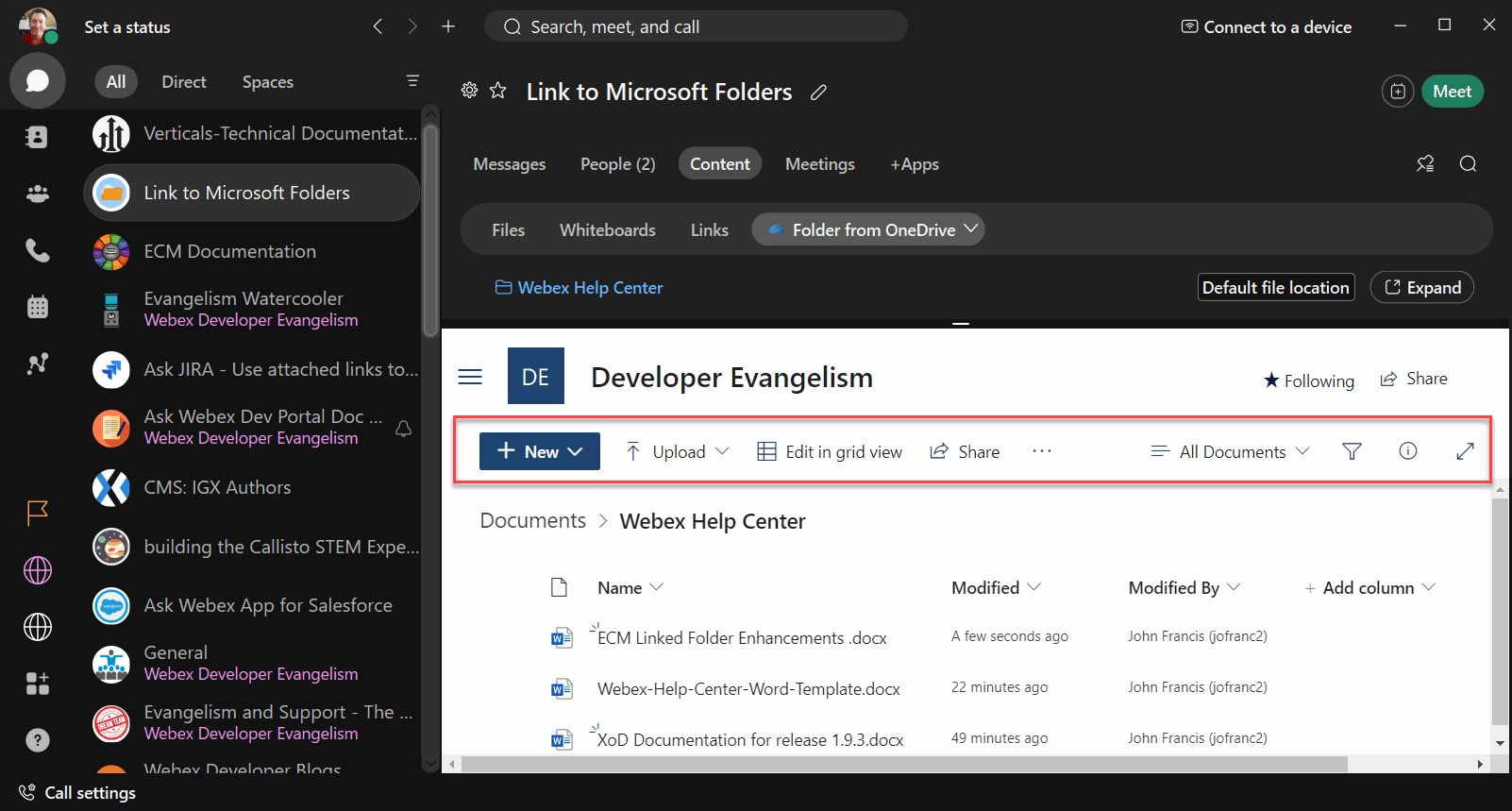1512x811 pixels.
Task: Open space settings gear icon
Action: (469, 91)
